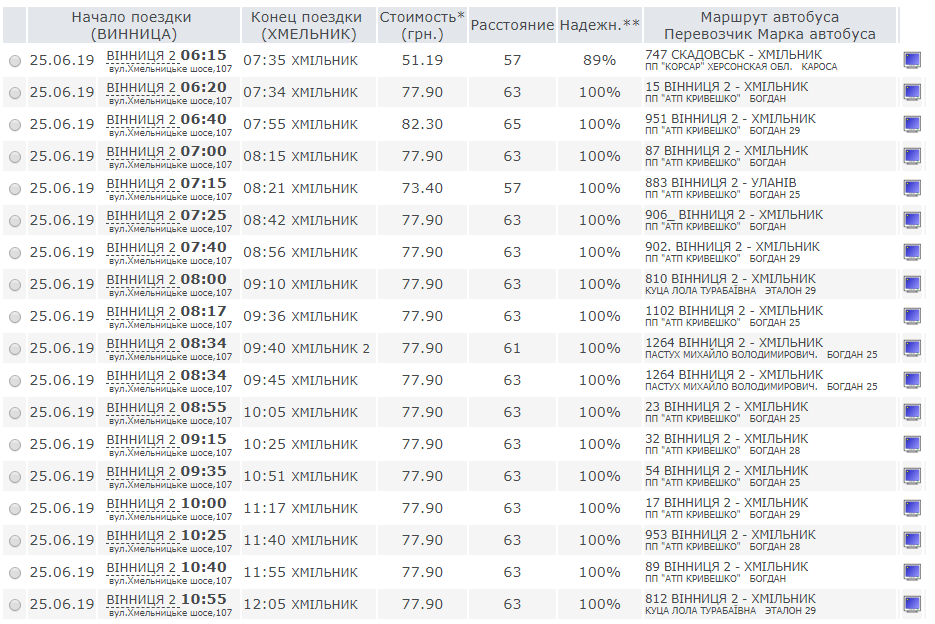Select the 09:15 departure radio button
Image resolution: width=935 pixels, height=624 pixels.
(15, 445)
